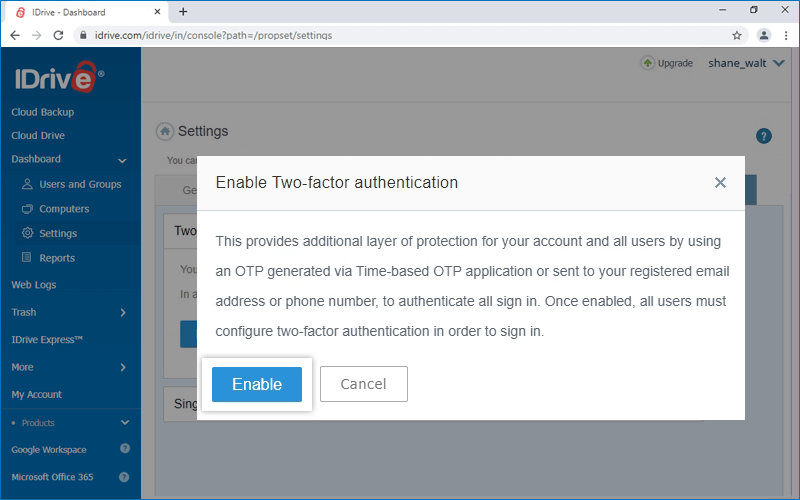Screen dimensions: 800x500
Task: Go to Computers in sidebar
Action: tap(64, 209)
